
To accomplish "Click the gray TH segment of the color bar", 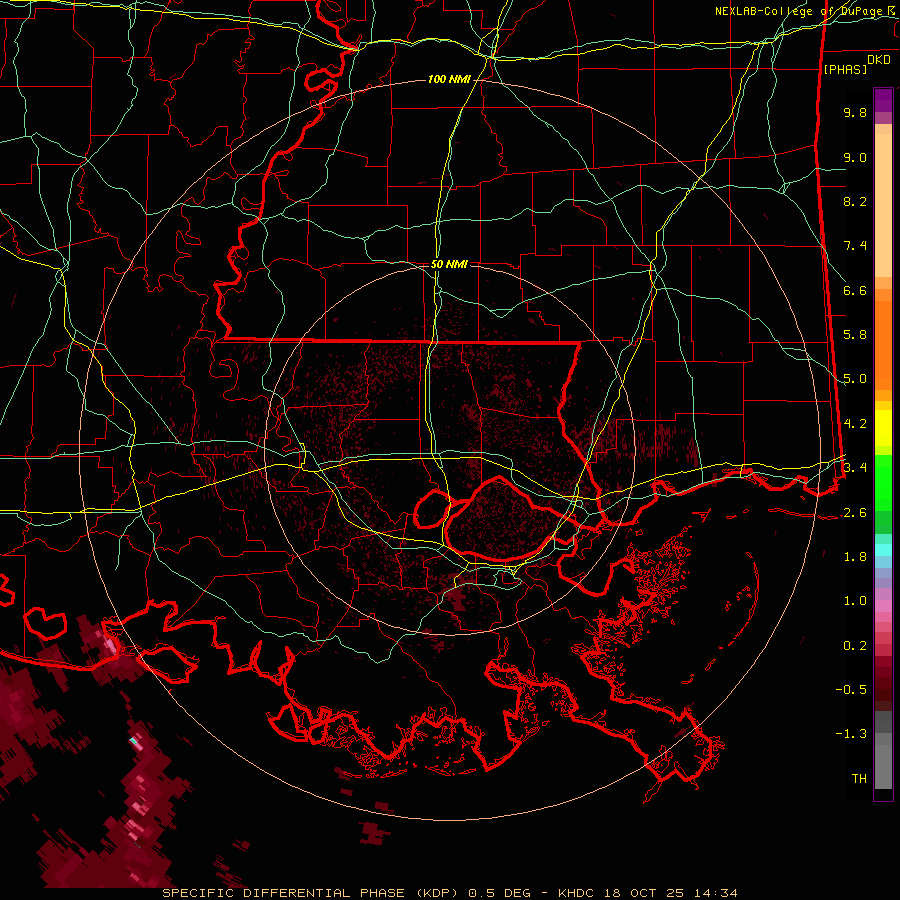I will [x=883, y=766].
